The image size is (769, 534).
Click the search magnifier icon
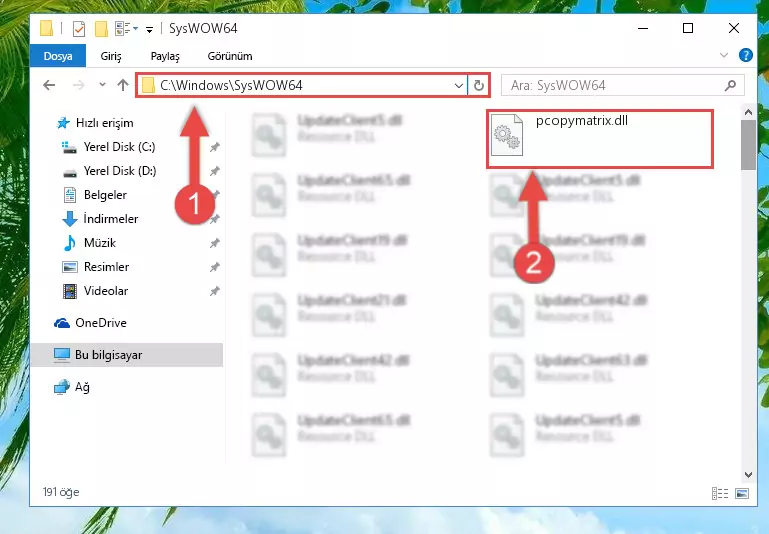pyautogui.click(x=730, y=85)
